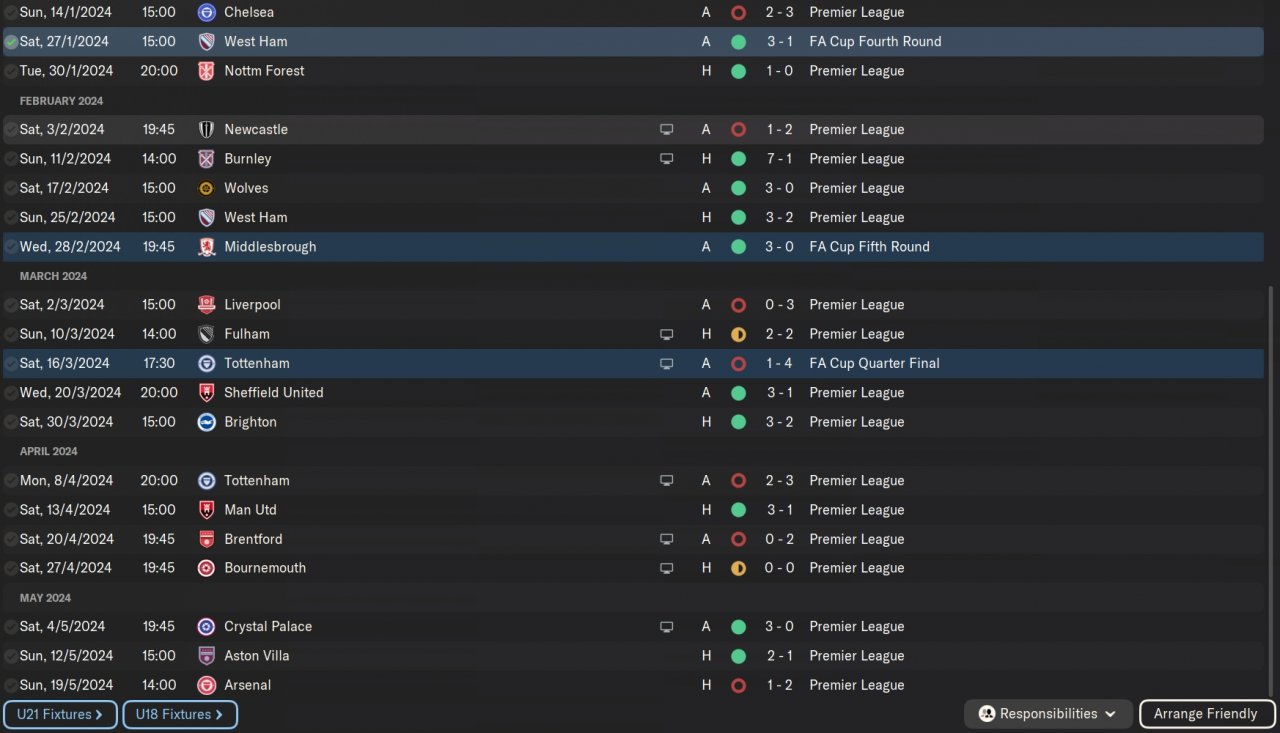The height and width of the screenshot is (733, 1280).
Task: Open U18 Fixtures using its chevron
Action: [x=218, y=715]
